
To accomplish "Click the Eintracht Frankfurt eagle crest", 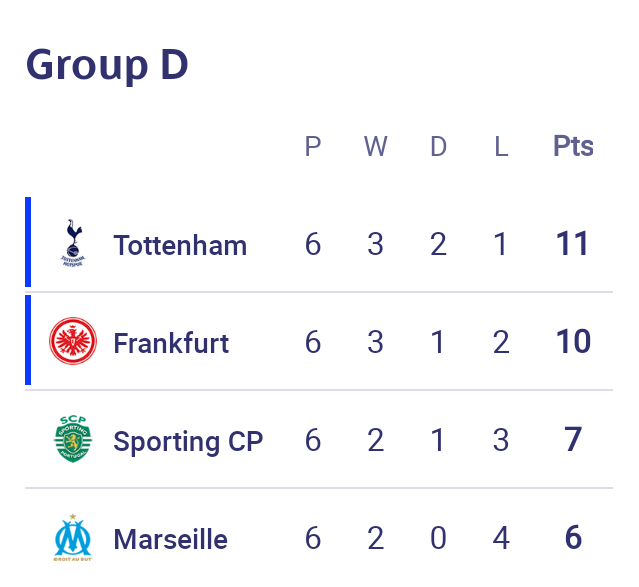I will coord(73,341).
